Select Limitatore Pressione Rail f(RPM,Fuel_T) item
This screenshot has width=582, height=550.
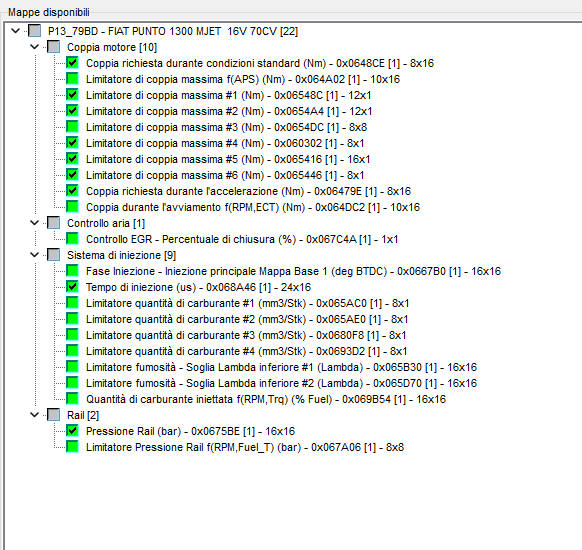coord(245,447)
